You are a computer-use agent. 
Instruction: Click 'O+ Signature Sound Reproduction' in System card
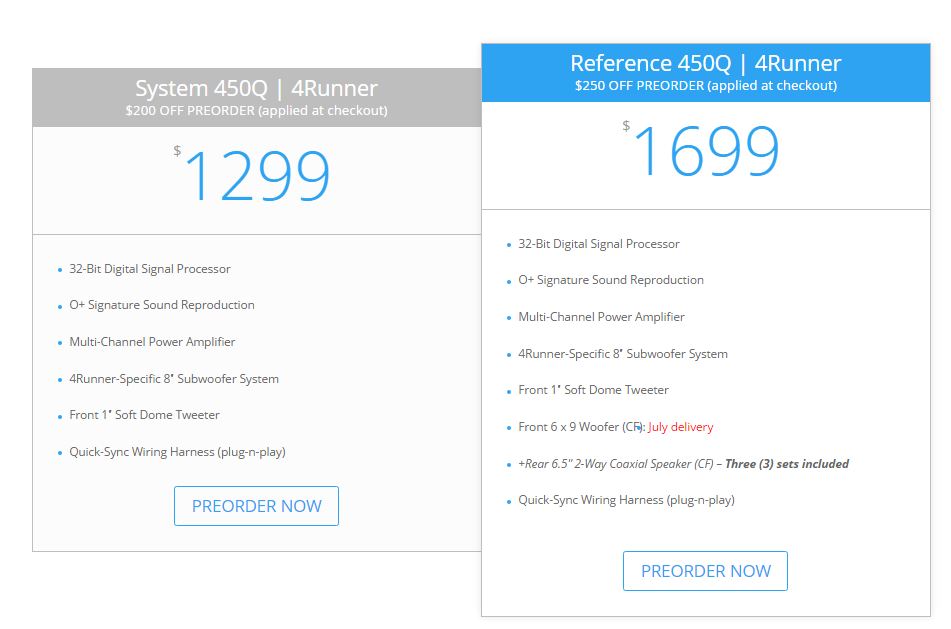(162, 305)
